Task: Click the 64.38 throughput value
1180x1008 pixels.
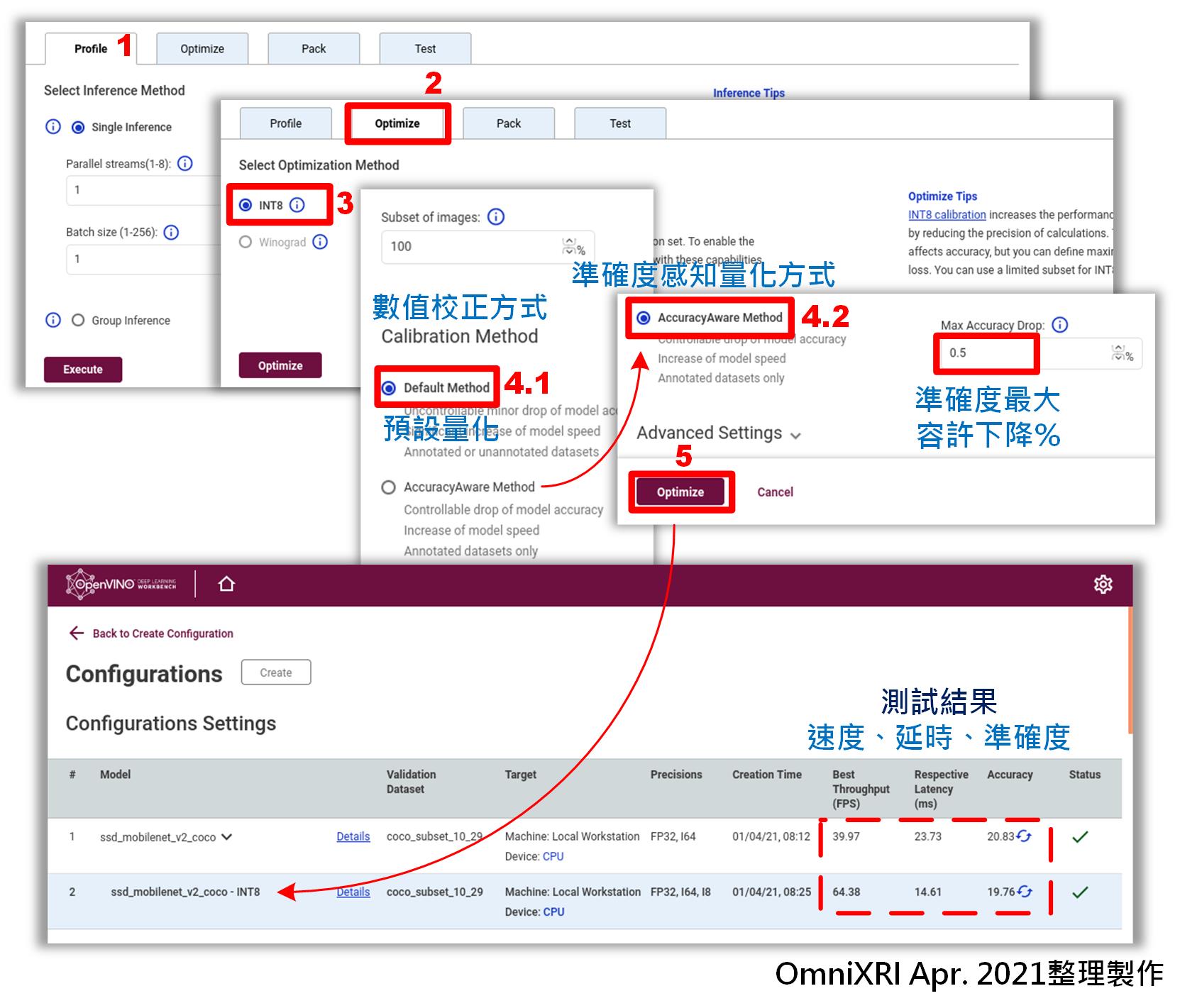Action: click(x=846, y=892)
